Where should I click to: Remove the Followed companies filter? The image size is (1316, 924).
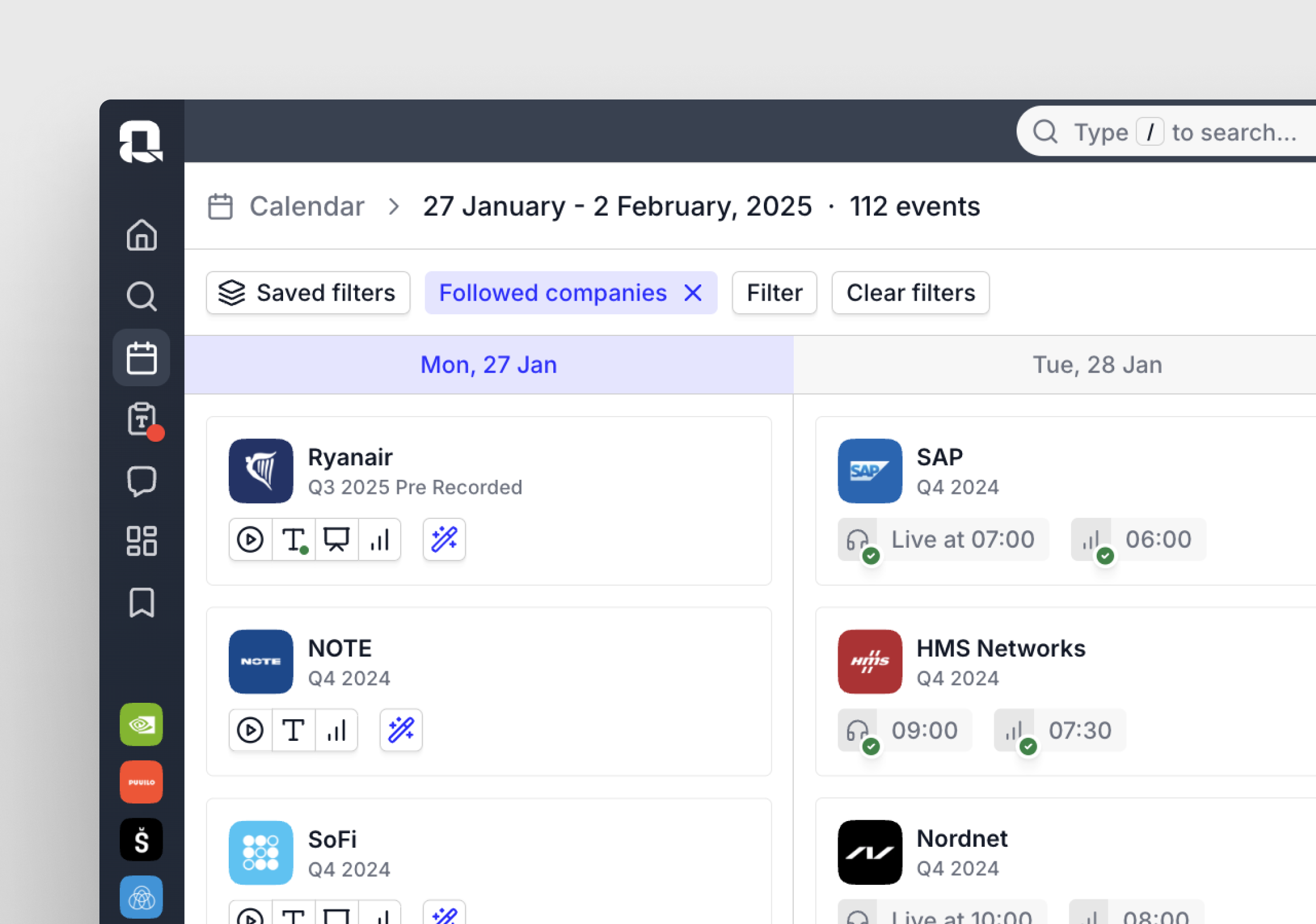click(x=693, y=293)
